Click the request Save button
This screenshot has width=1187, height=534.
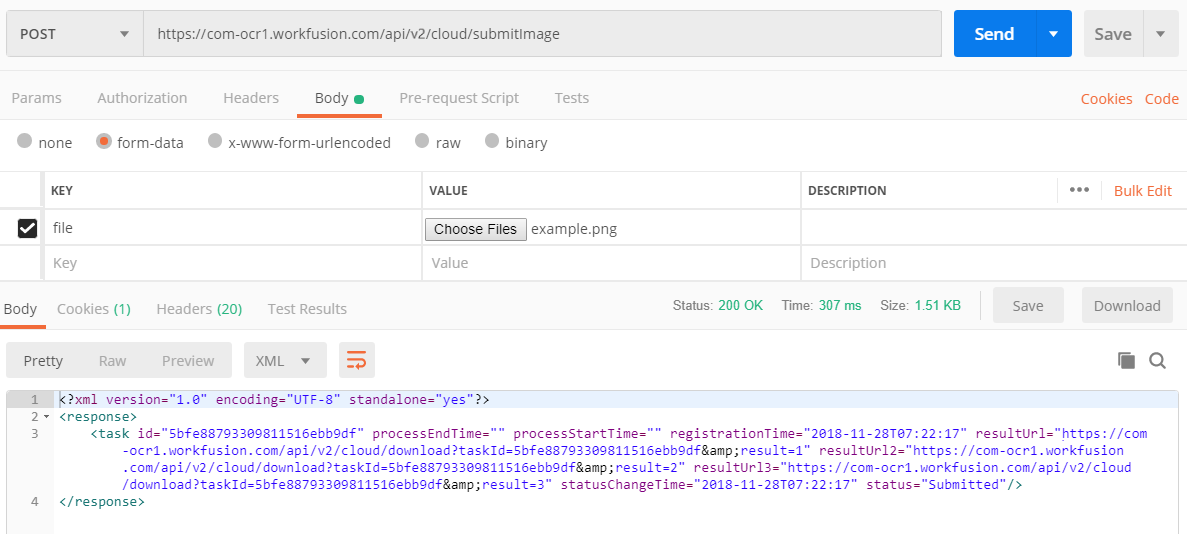(x=1114, y=34)
